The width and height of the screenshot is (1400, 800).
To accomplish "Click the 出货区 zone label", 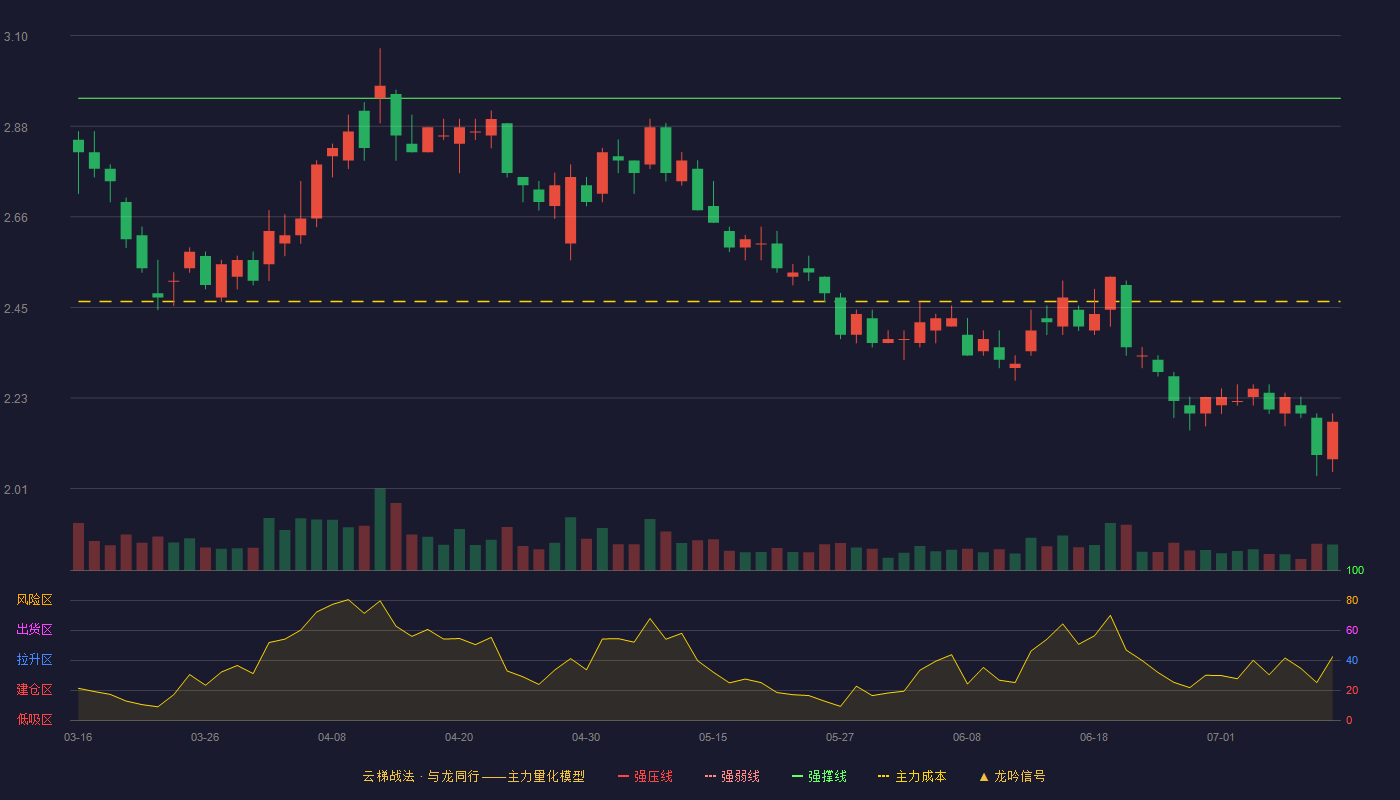I will (34, 630).
